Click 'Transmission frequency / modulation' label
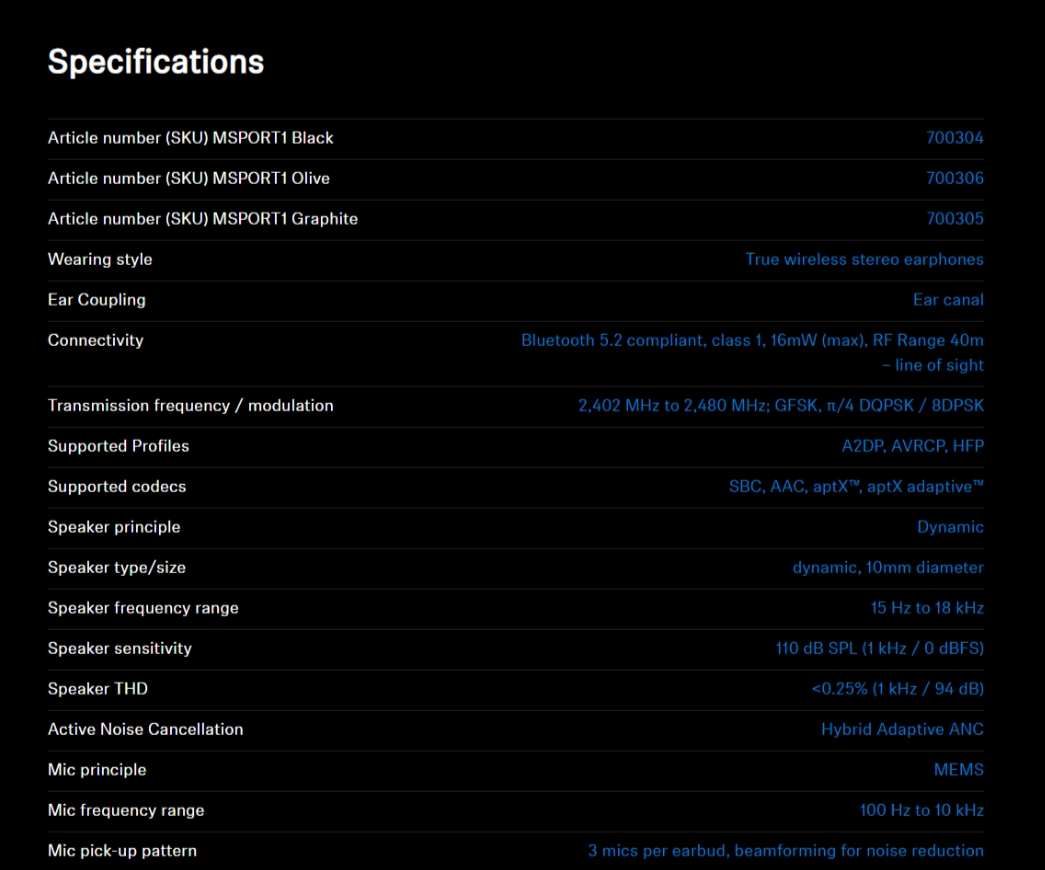The width and height of the screenshot is (1045, 870). [x=191, y=406]
